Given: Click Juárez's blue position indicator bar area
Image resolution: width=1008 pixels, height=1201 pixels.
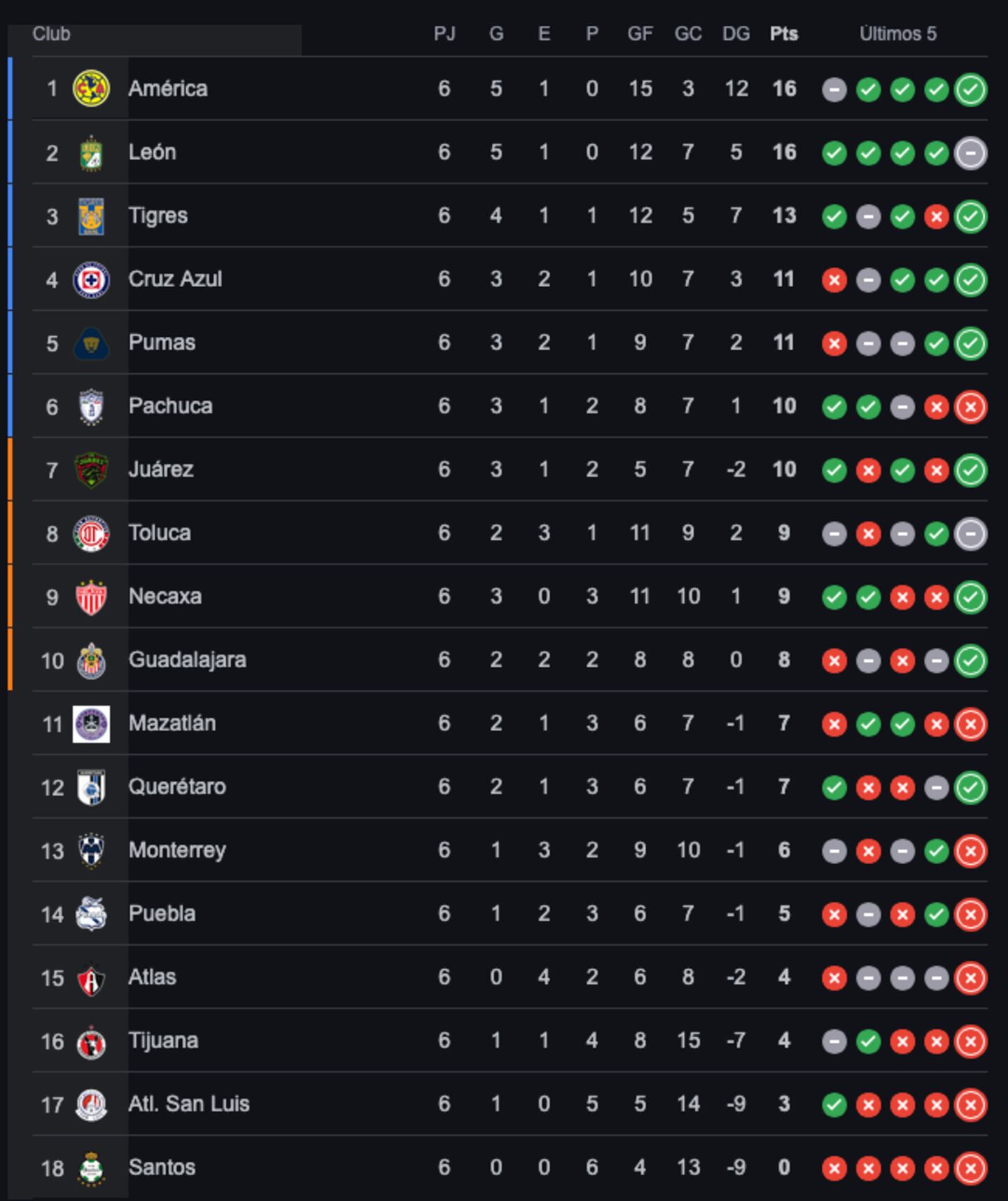Looking at the screenshot, I should pyautogui.click(x=10, y=469).
